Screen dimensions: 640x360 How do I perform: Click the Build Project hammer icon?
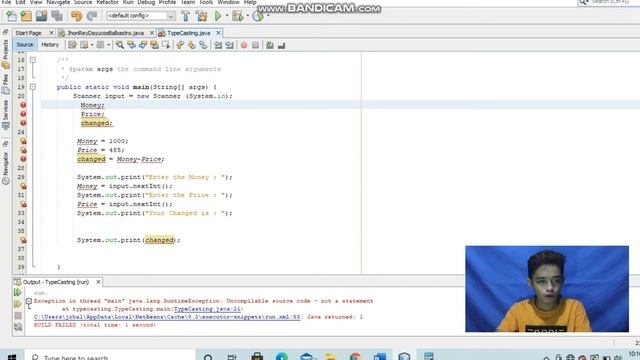click(x=186, y=16)
